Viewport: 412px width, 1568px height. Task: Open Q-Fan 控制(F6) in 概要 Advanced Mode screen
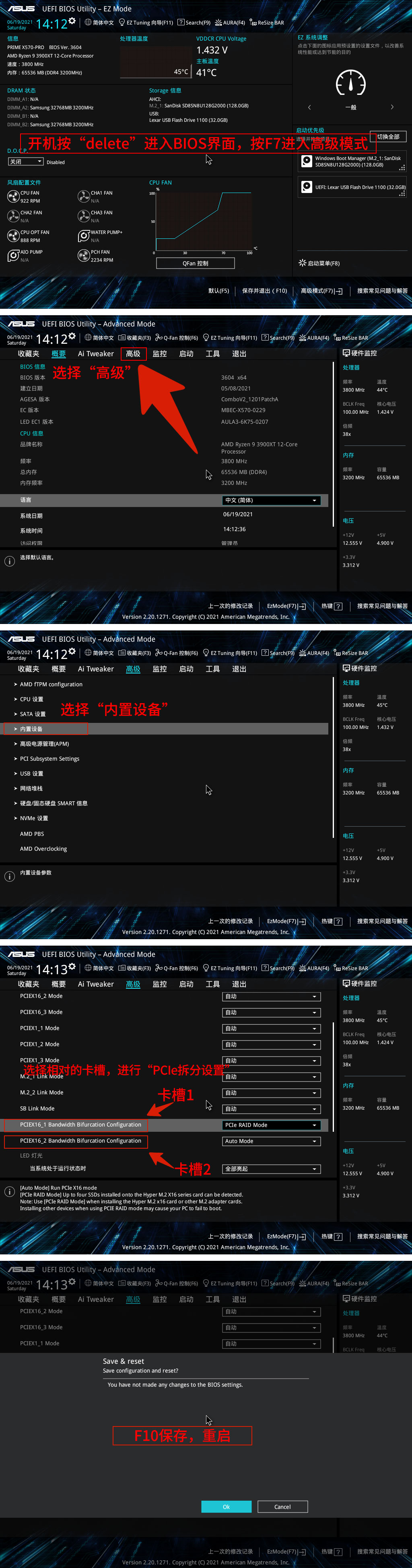(176, 338)
